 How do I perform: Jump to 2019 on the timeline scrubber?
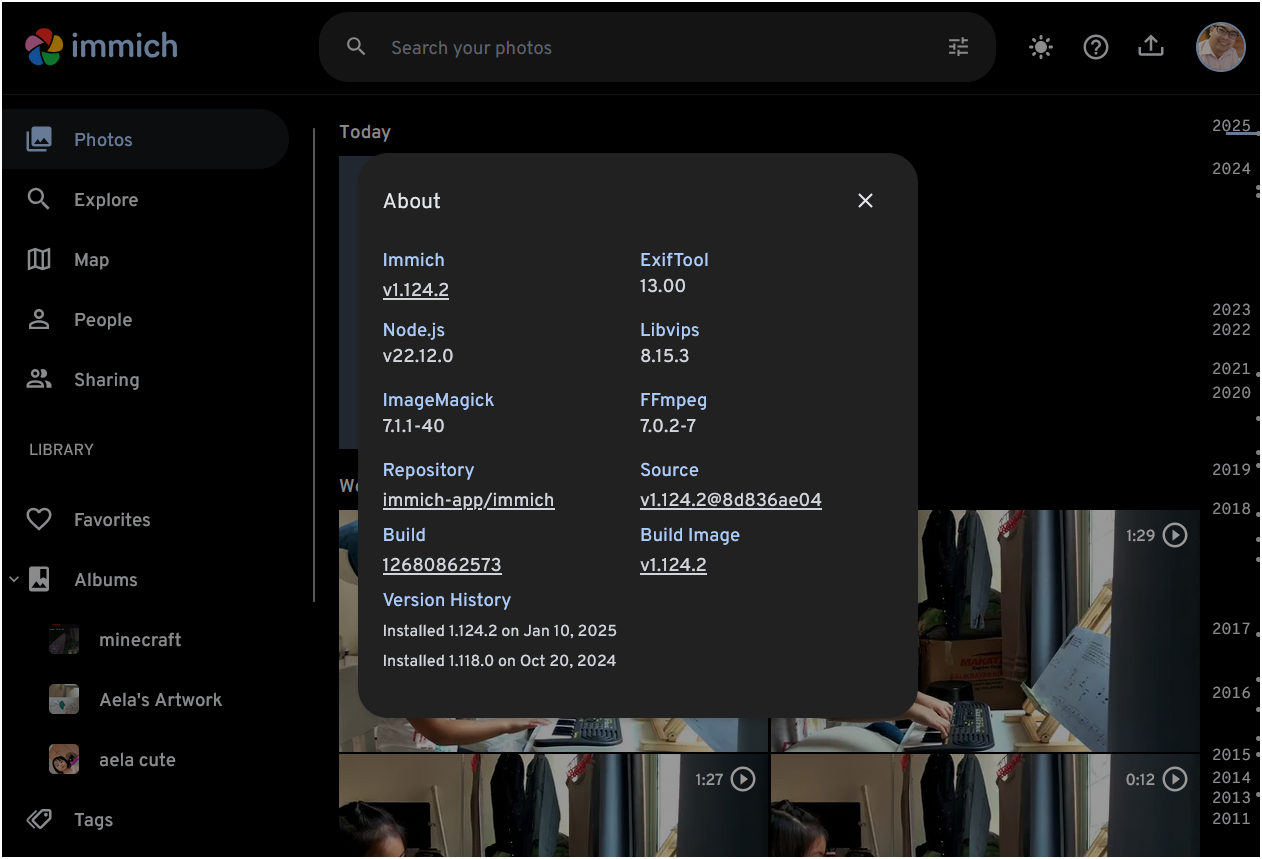[x=1231, y=469]
